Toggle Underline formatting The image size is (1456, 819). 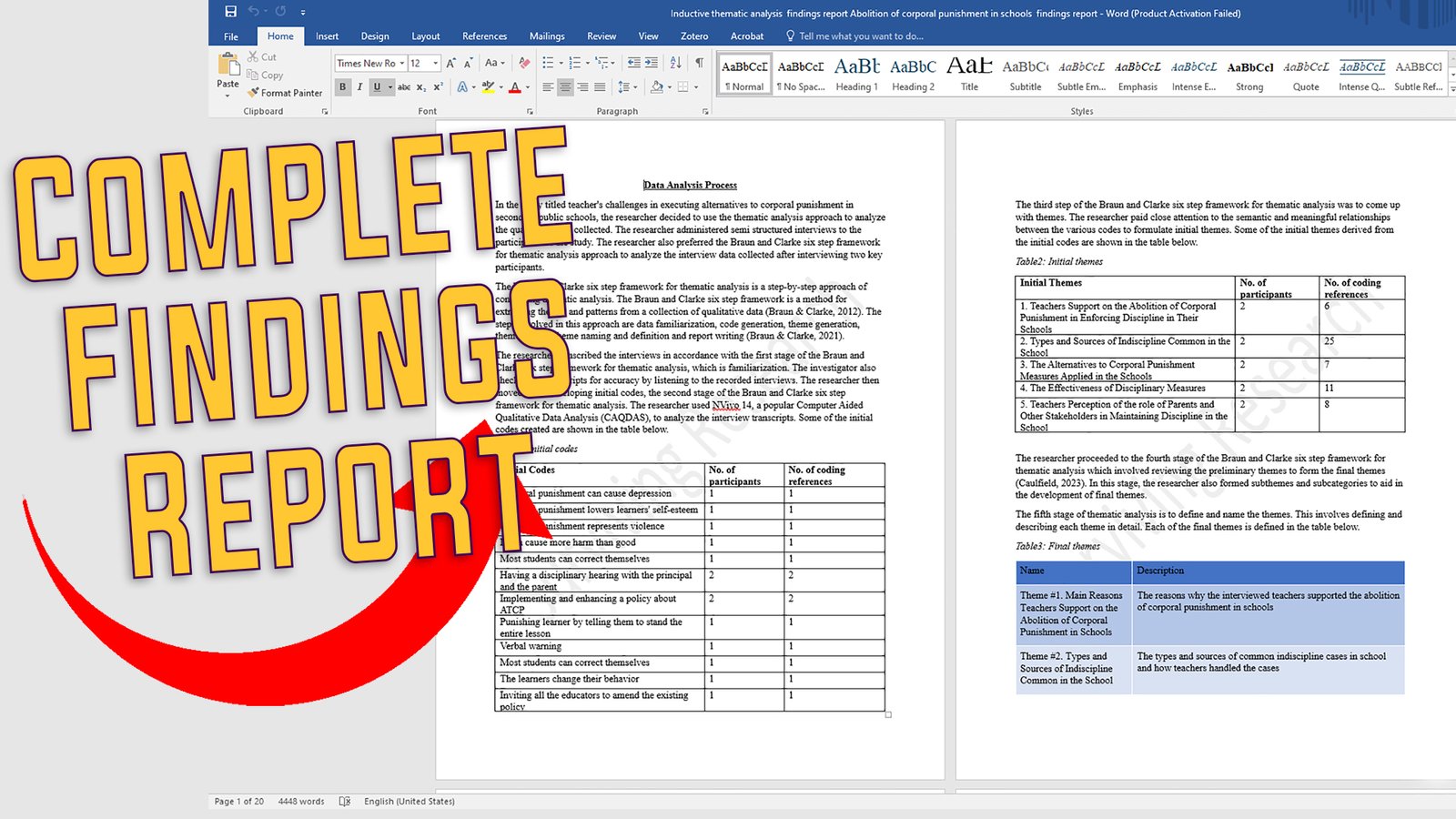pyautogui.click(x=377, y=87)
